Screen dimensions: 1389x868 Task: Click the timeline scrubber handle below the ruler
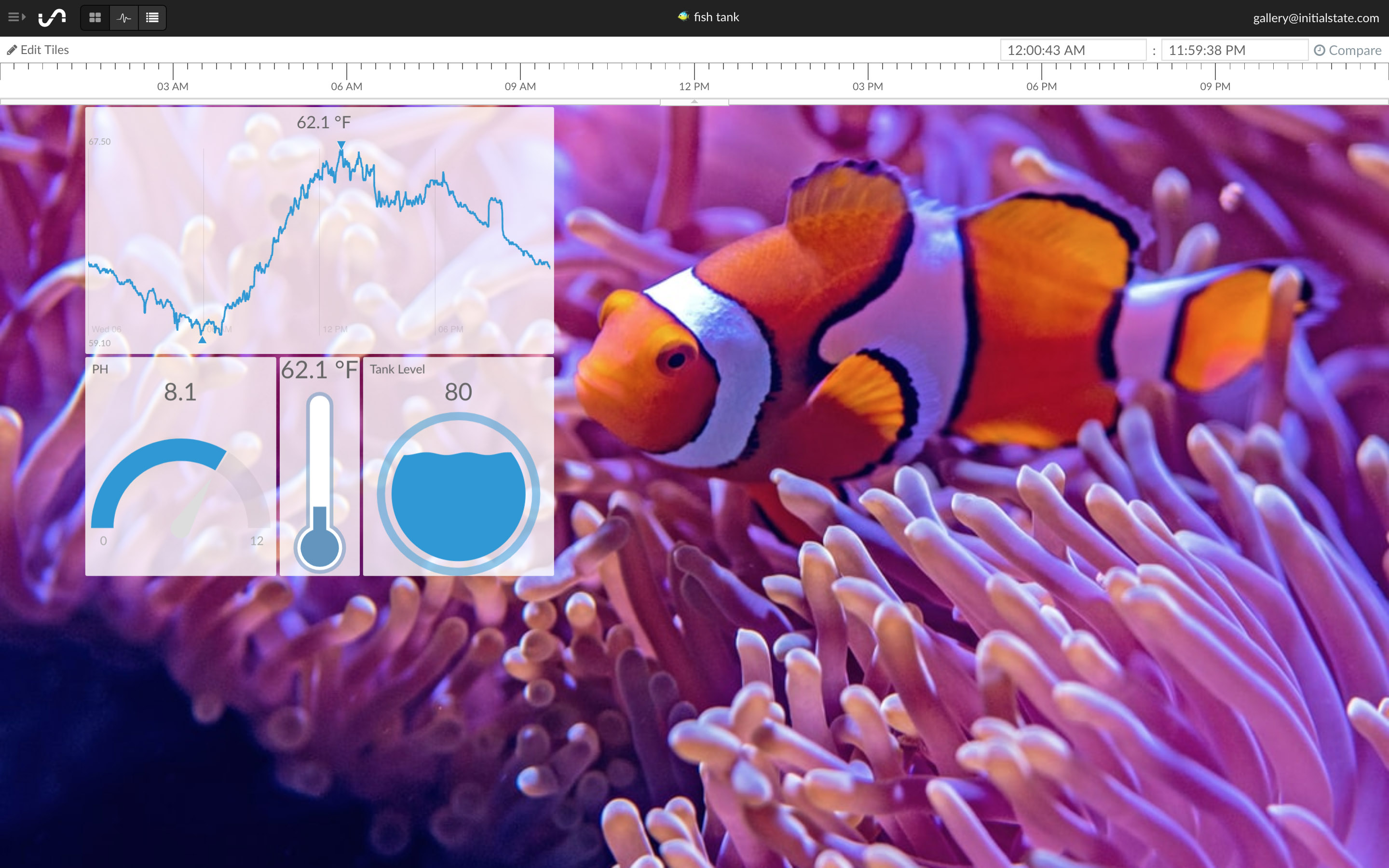point(694,102)
